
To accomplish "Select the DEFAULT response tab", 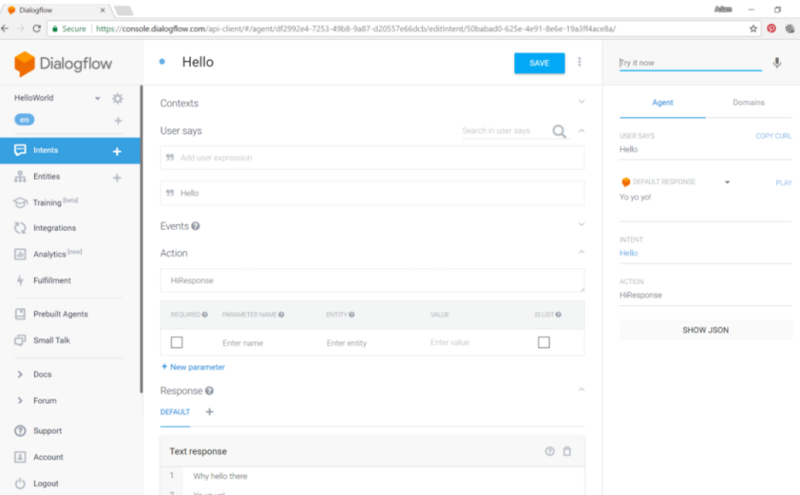I will click(175, 412).
